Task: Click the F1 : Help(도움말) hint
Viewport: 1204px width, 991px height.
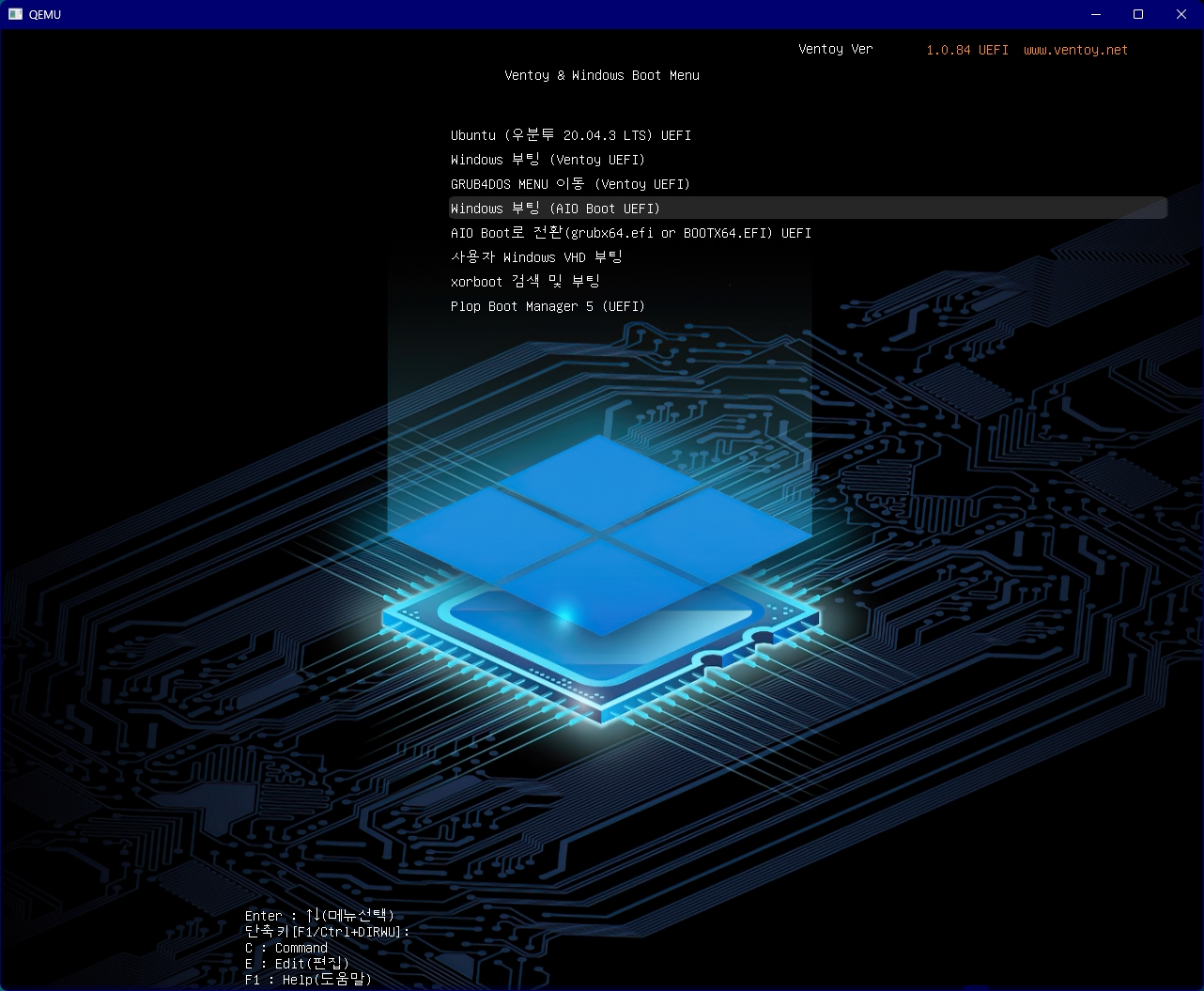Action: tap(308, 980)
